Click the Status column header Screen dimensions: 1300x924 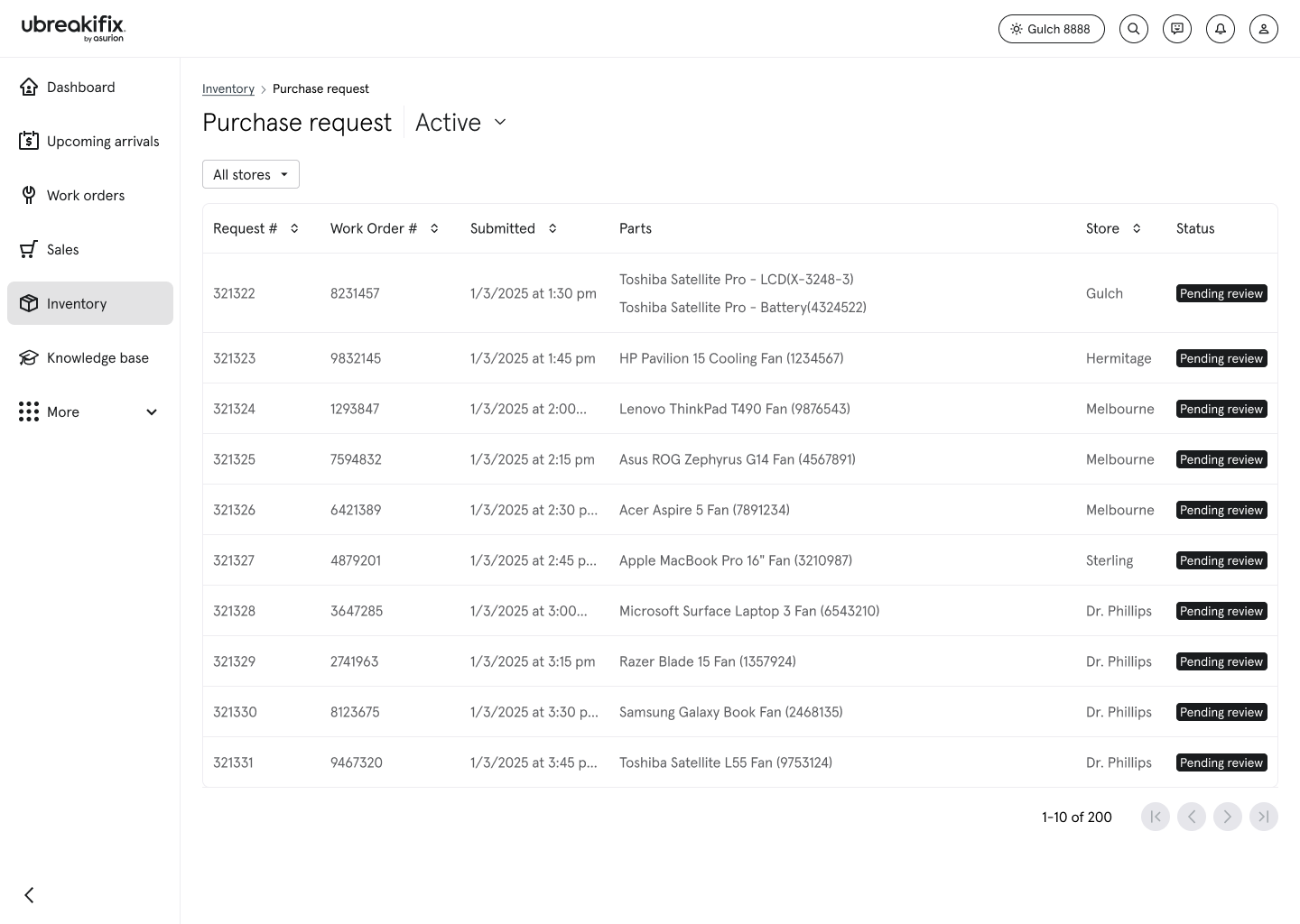pyautogui.click(x=1195, y=228)
